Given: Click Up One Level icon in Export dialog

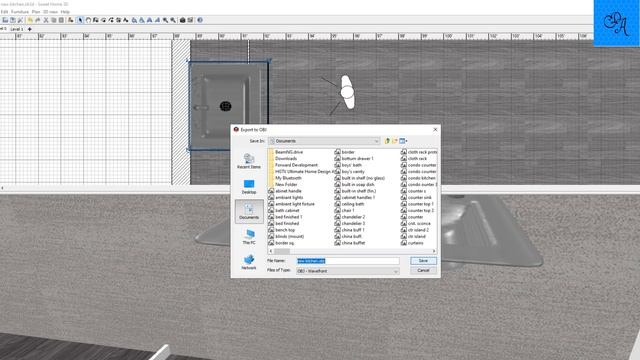Looking at the screenshot, I should pyautogui.click(x=387, y=141).
